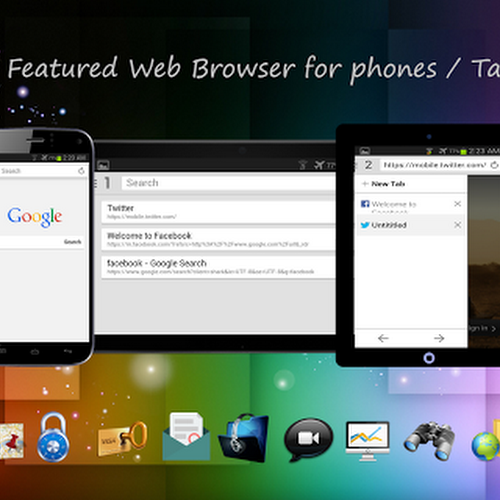The image size is (500, 500).
Task: Click the zipped blue folder icon
Action: (243, 438)
